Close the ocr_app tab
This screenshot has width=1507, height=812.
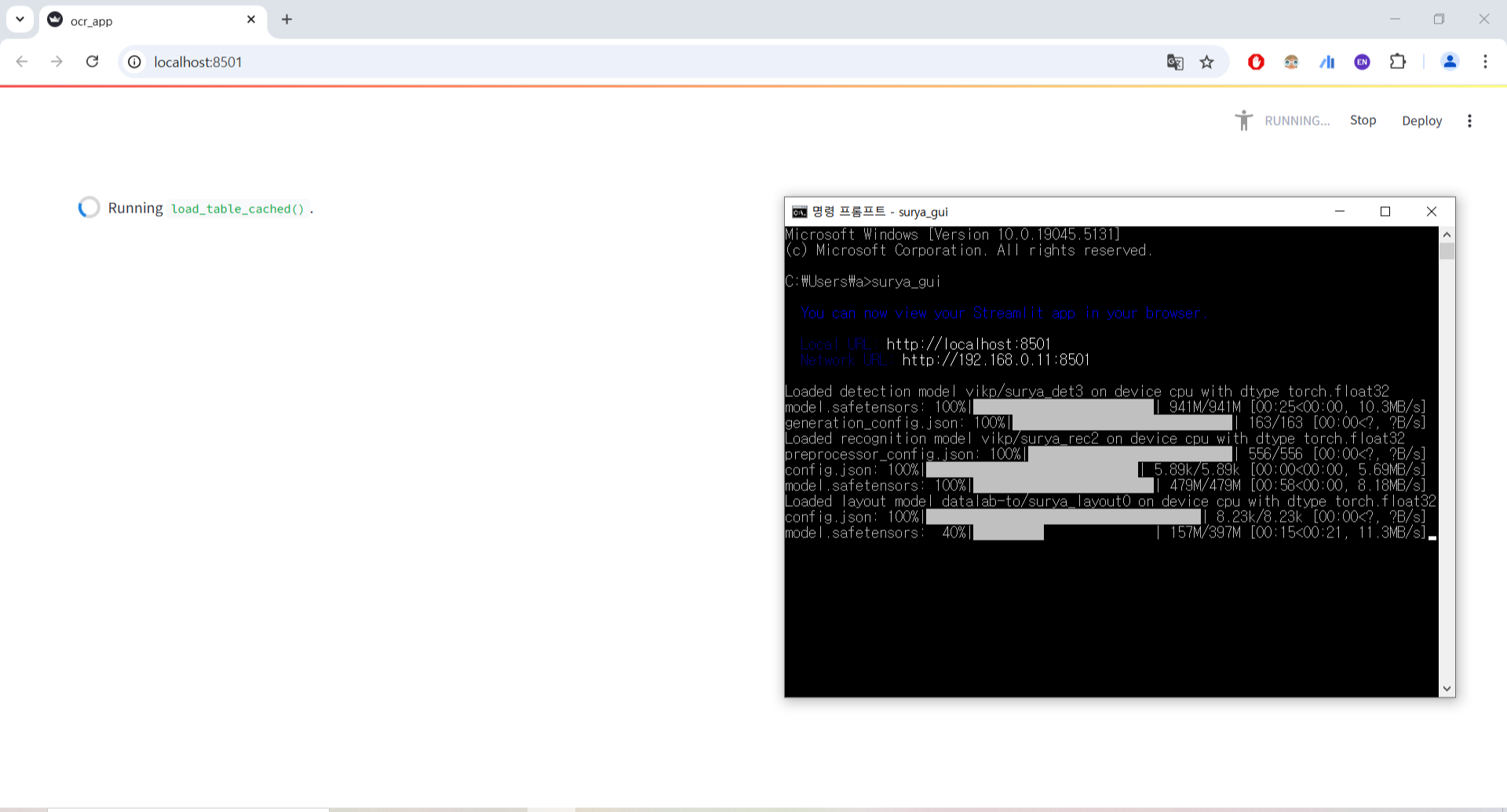(251, 20)
